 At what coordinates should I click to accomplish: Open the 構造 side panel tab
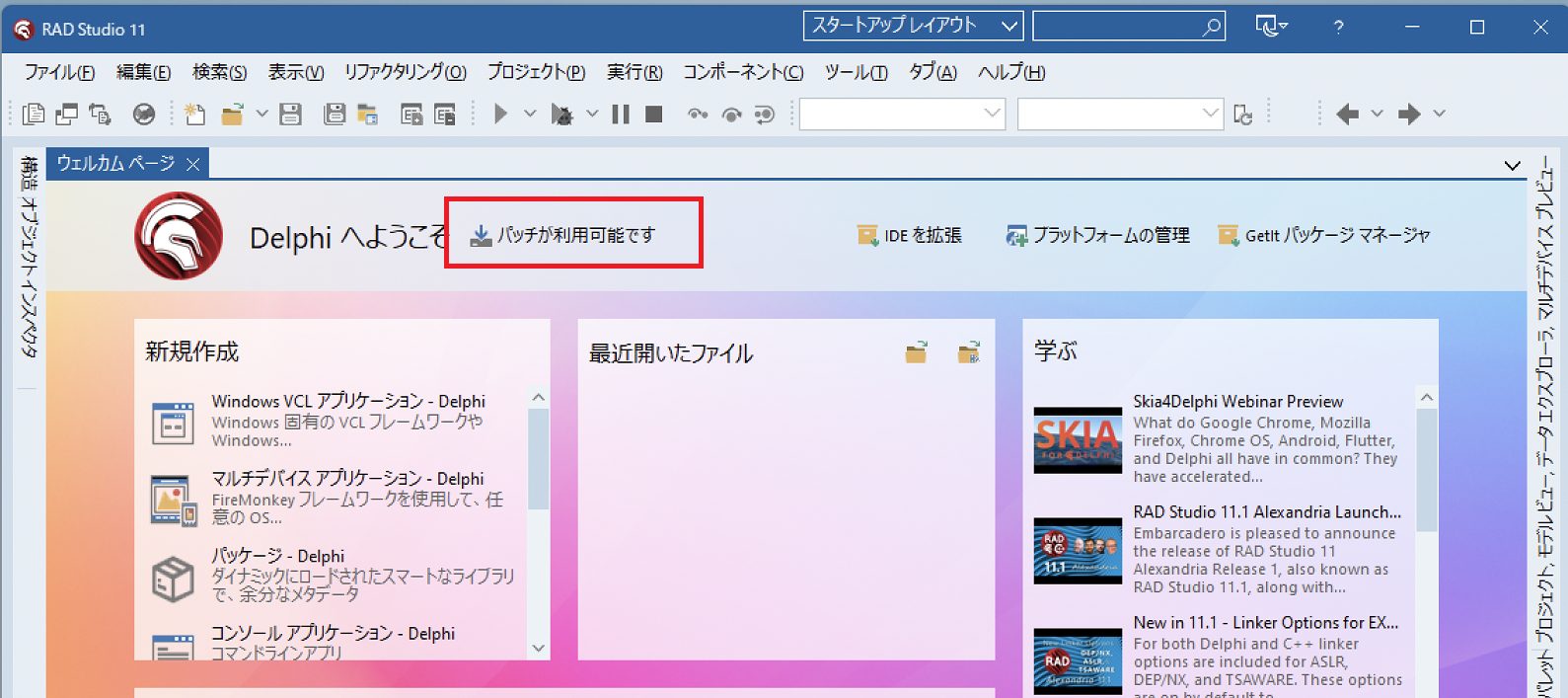pyautogui.click(x=29, y=173)
